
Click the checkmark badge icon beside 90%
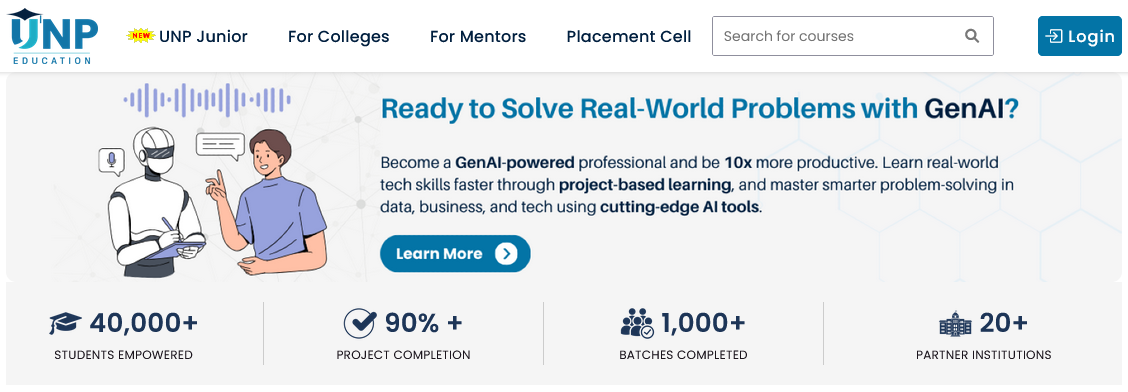click(360, 324)
